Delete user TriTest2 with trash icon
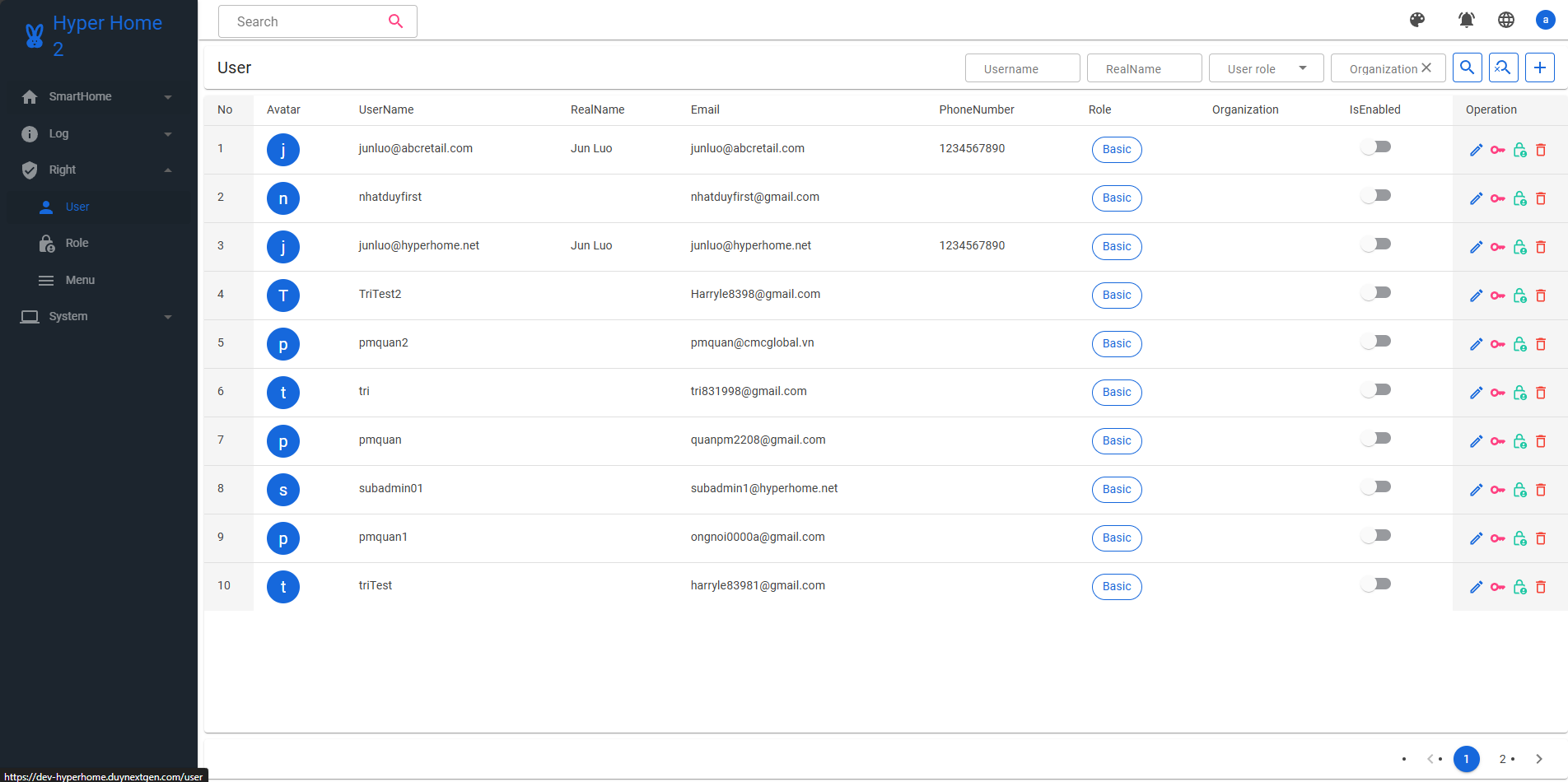Image resolution: width=1568 pixels, height=782 pixels. tap(1541, 296)
